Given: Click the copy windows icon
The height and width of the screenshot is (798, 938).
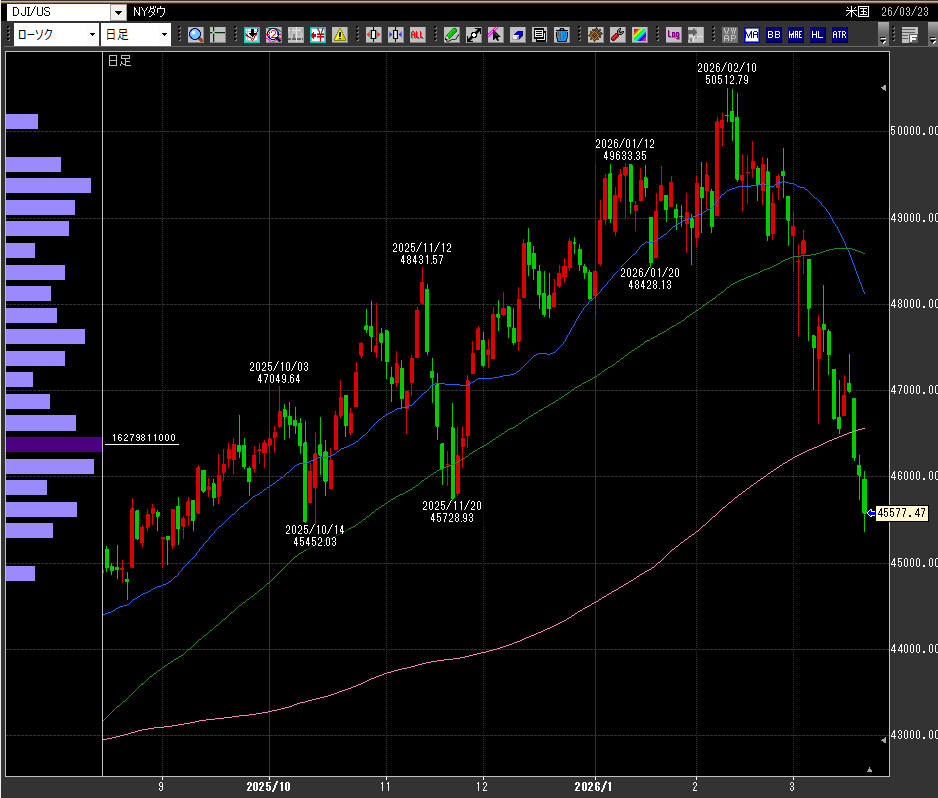Looking at the screenshot, I should [540, 35].
